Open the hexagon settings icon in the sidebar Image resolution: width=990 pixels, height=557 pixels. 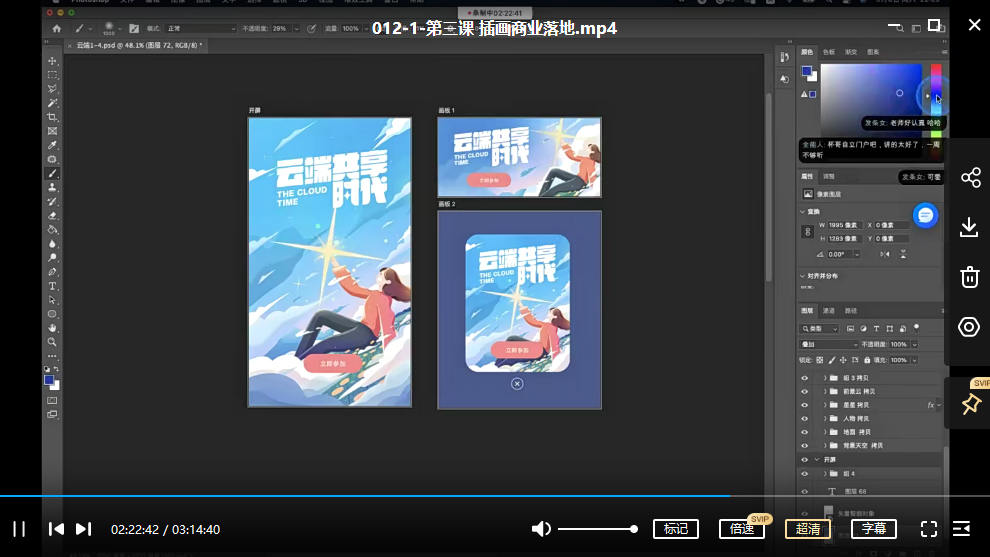[969, 327]
